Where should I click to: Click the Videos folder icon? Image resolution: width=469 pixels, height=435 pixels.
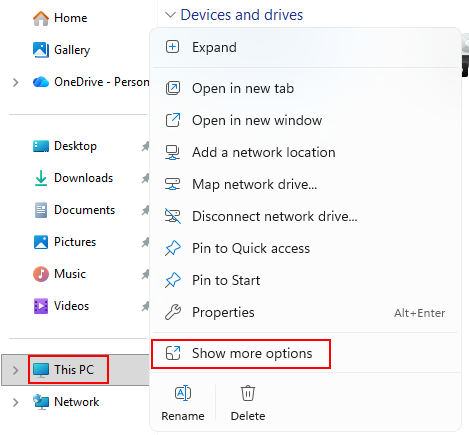click(x=41, y=306)
